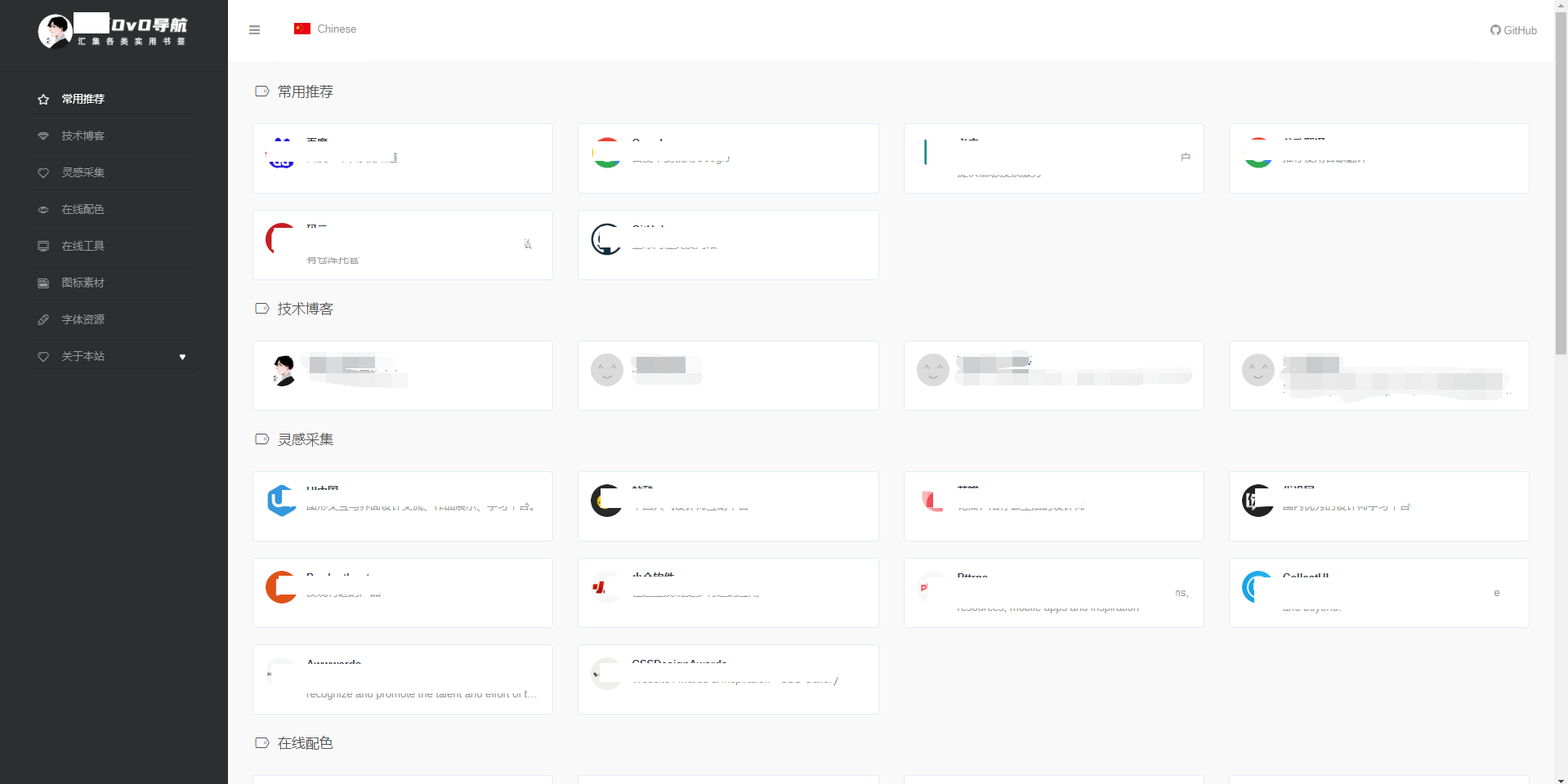Screen dimensions: 1568x784
Task: Open the first Google card in 常用推荐
Action: point(728,158)
